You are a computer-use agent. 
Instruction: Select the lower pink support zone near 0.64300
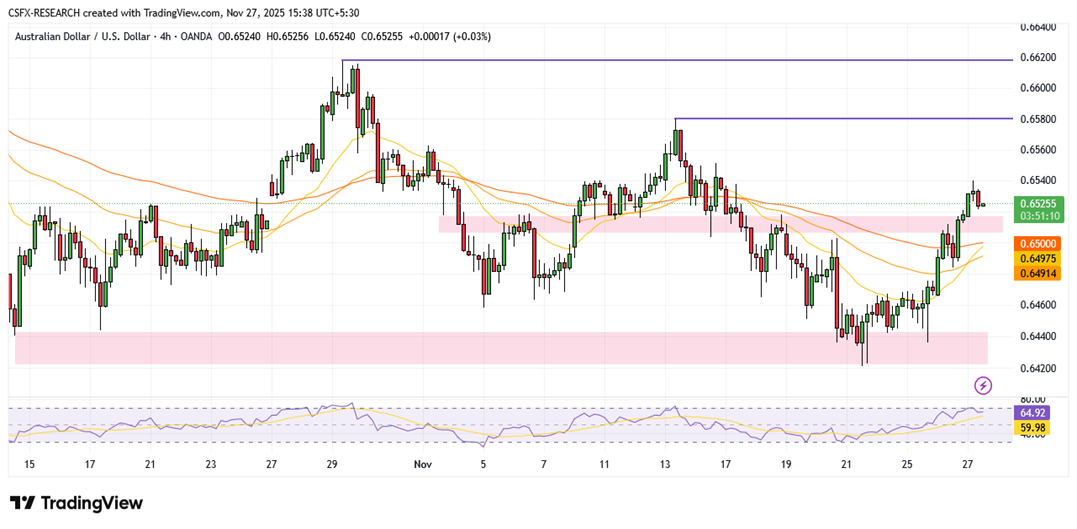(500, 348)
